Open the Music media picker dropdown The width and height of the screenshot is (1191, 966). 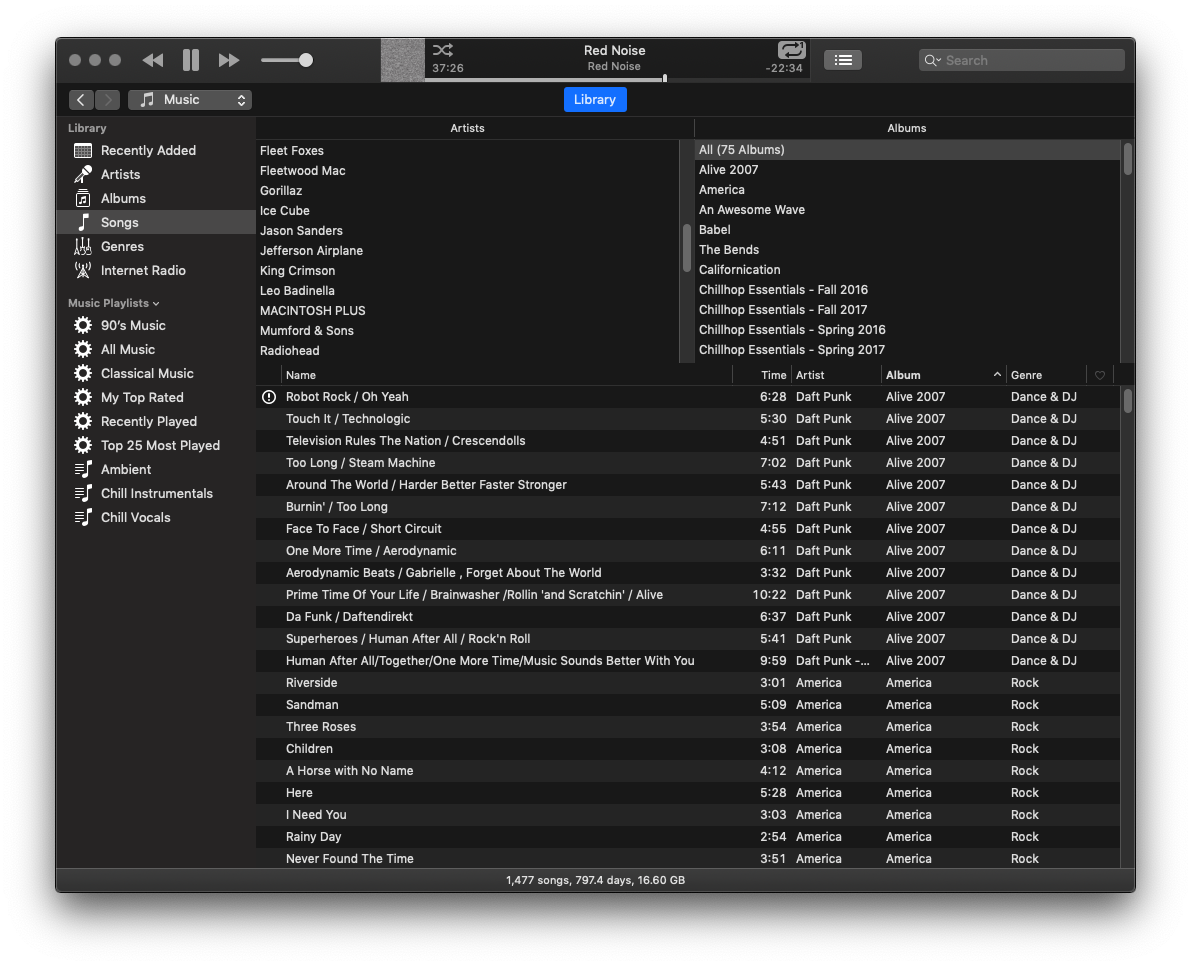tap(190, 99)
